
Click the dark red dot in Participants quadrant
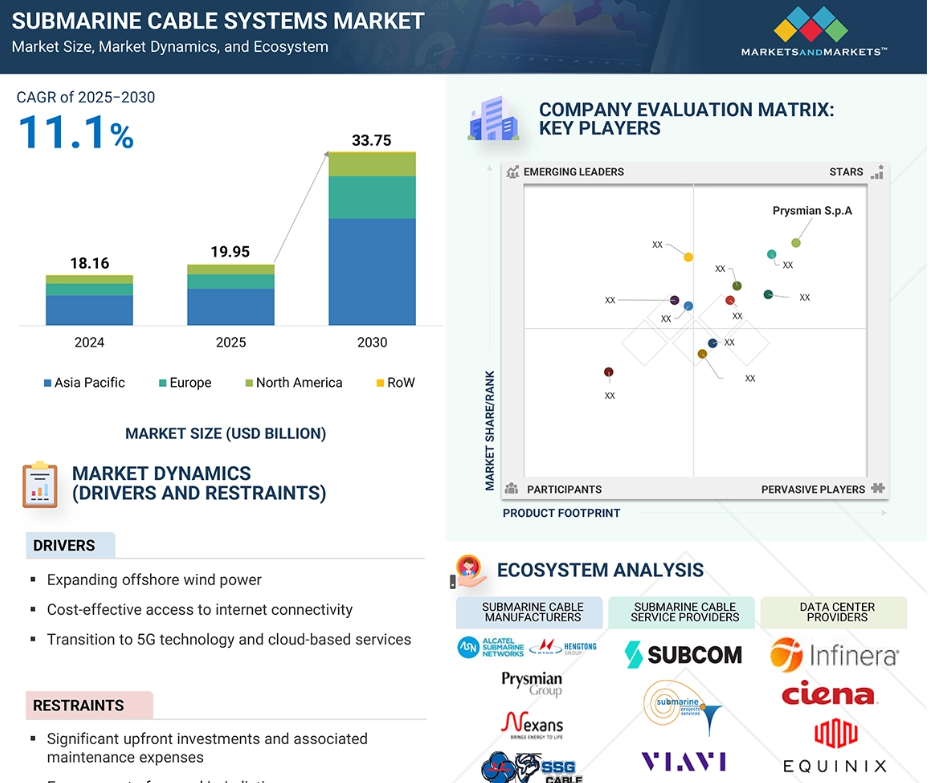click(x=609, y=372)
